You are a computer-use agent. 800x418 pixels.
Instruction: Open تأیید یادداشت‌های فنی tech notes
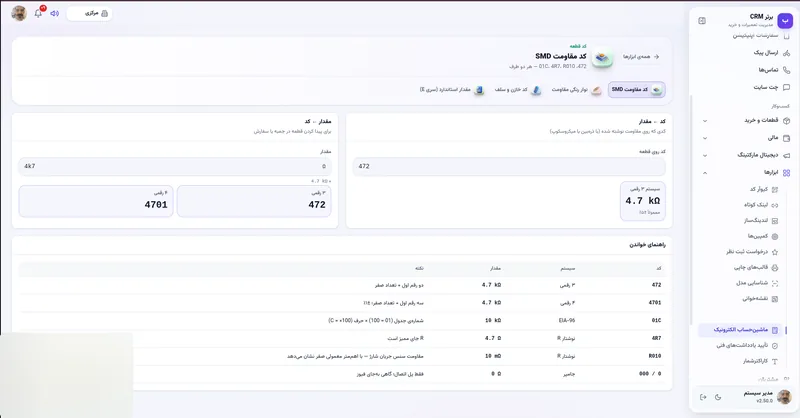(747, 346)
